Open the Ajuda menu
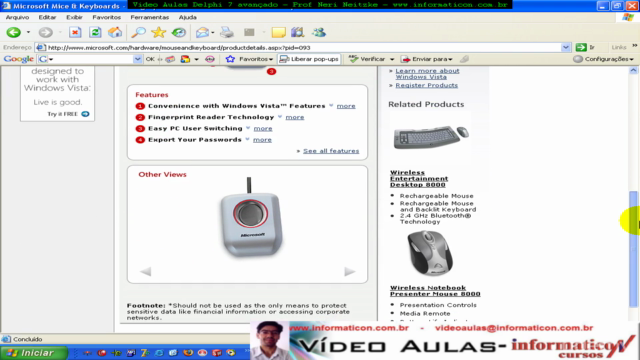Screen dimensions: 640x360 pos(187,17)
